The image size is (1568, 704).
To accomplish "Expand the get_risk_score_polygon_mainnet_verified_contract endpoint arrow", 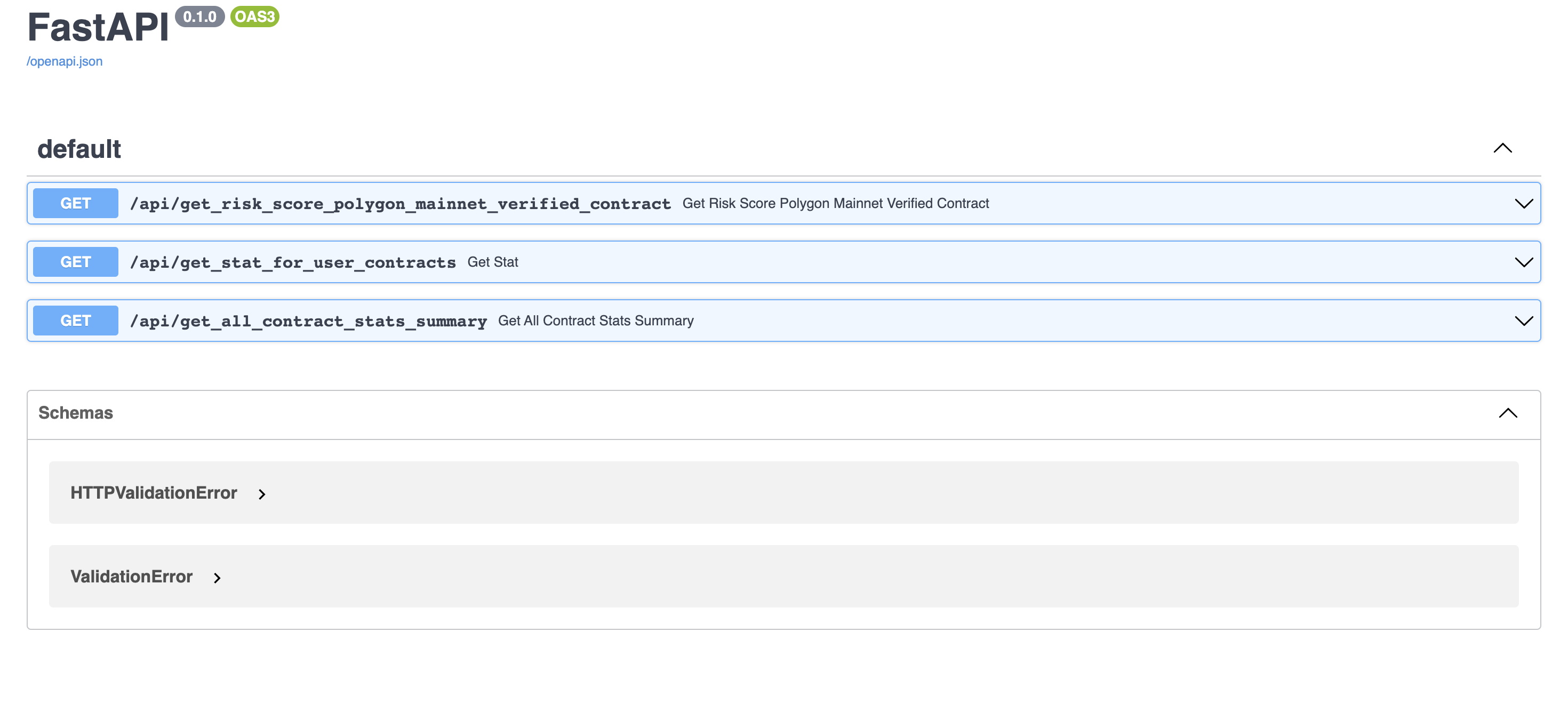I will 1524,204.
